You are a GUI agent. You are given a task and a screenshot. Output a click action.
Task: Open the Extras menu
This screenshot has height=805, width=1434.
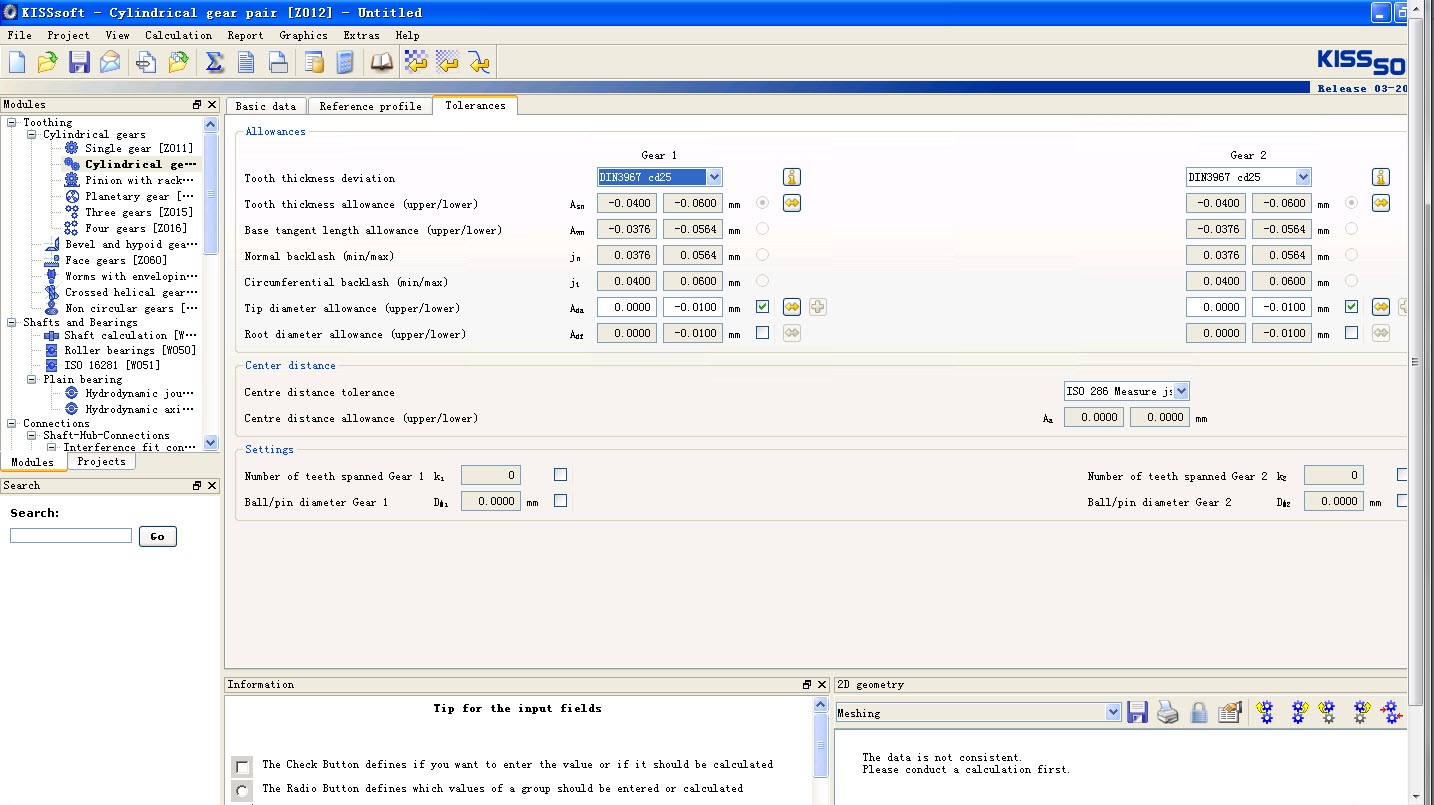tap(361, 35)
